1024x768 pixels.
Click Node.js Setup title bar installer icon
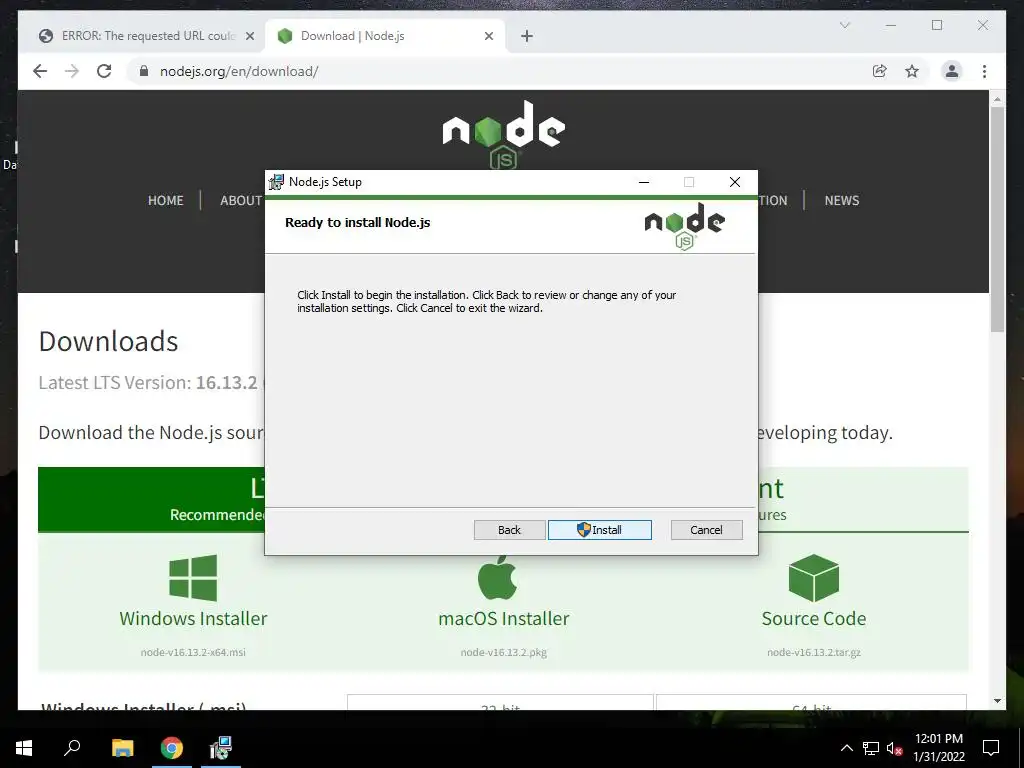click(x=276, y=182)
